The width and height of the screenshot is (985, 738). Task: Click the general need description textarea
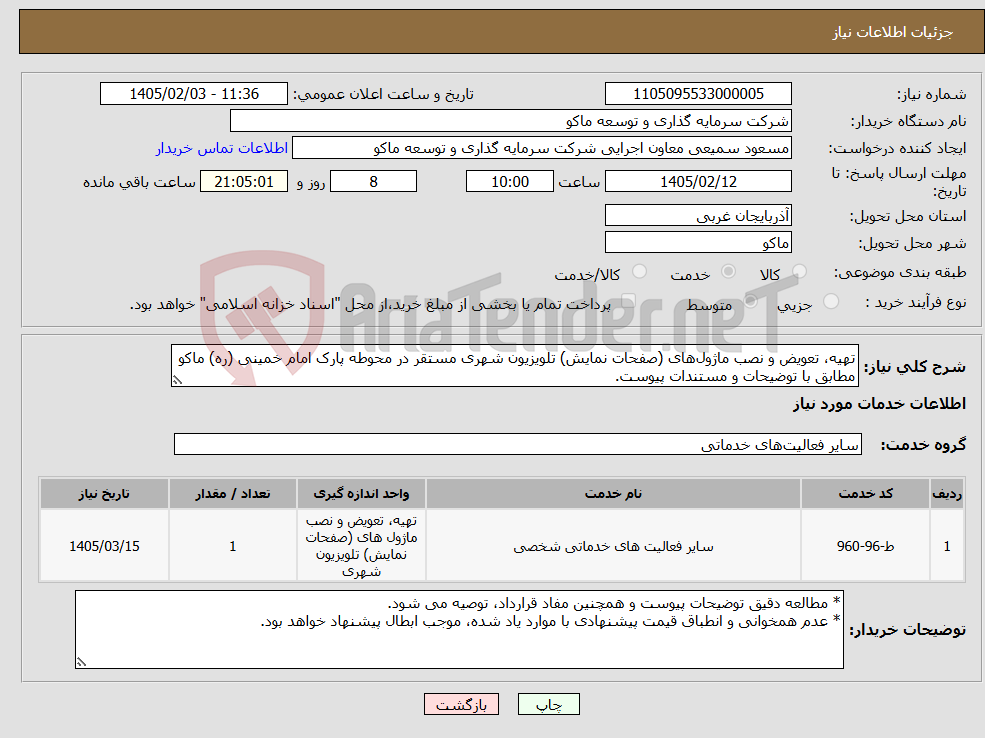tap(514, 366)
